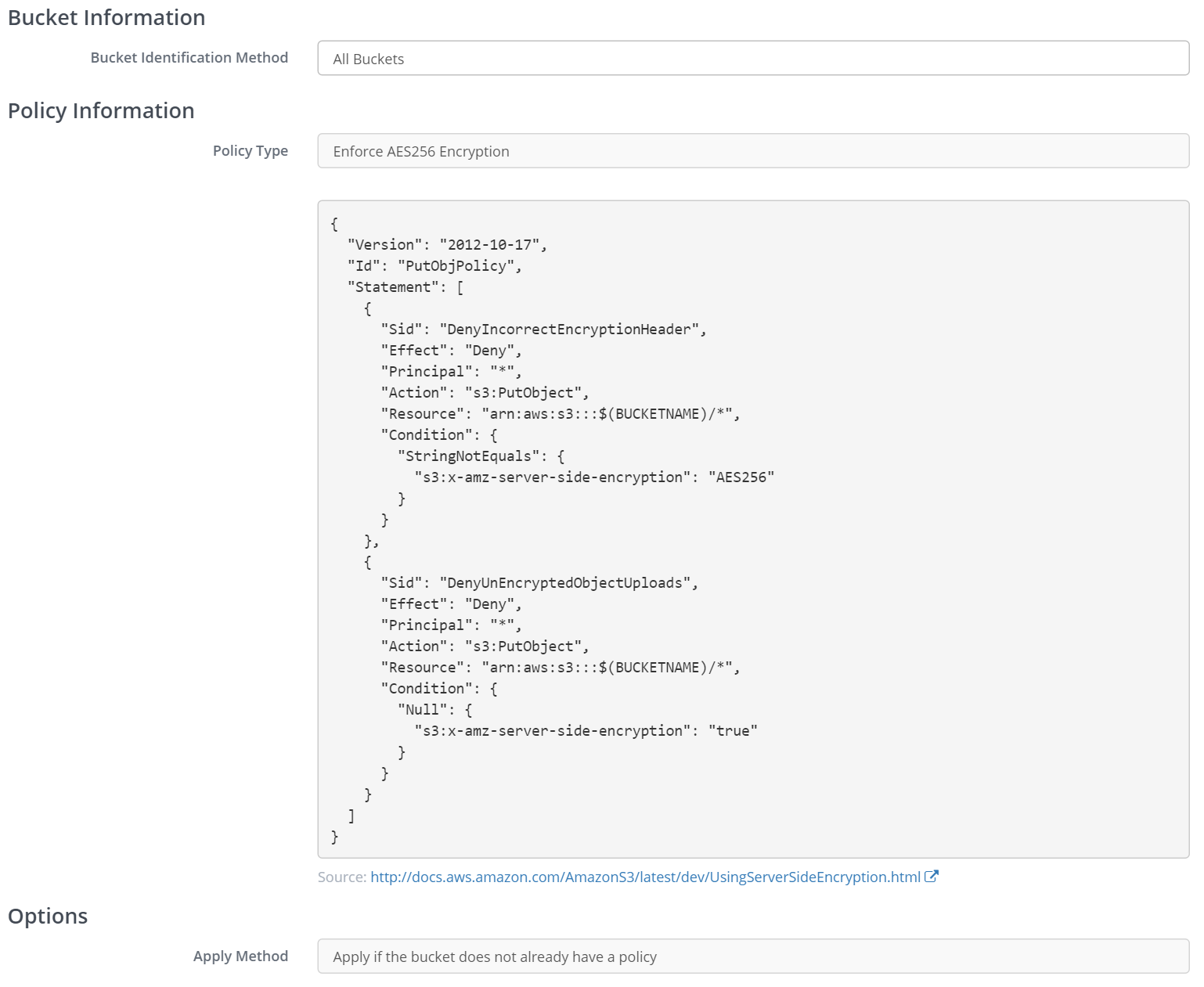The height and width of the screenshot is (987, 1204).
Task: Click the Policy Type label
Action: click(250, 151)
